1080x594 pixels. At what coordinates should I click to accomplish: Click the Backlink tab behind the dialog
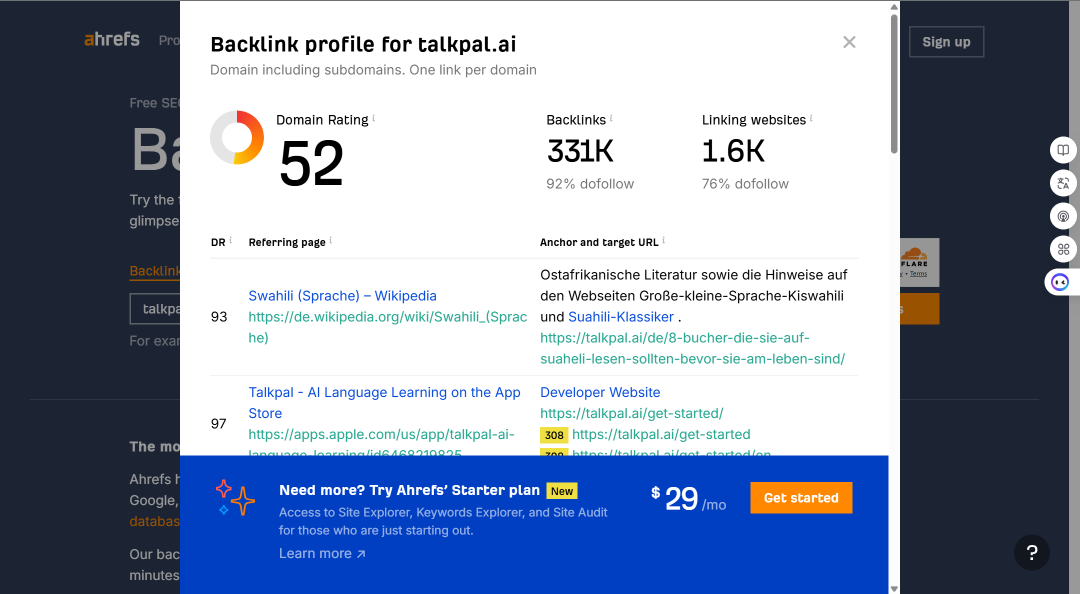point(155,271)
